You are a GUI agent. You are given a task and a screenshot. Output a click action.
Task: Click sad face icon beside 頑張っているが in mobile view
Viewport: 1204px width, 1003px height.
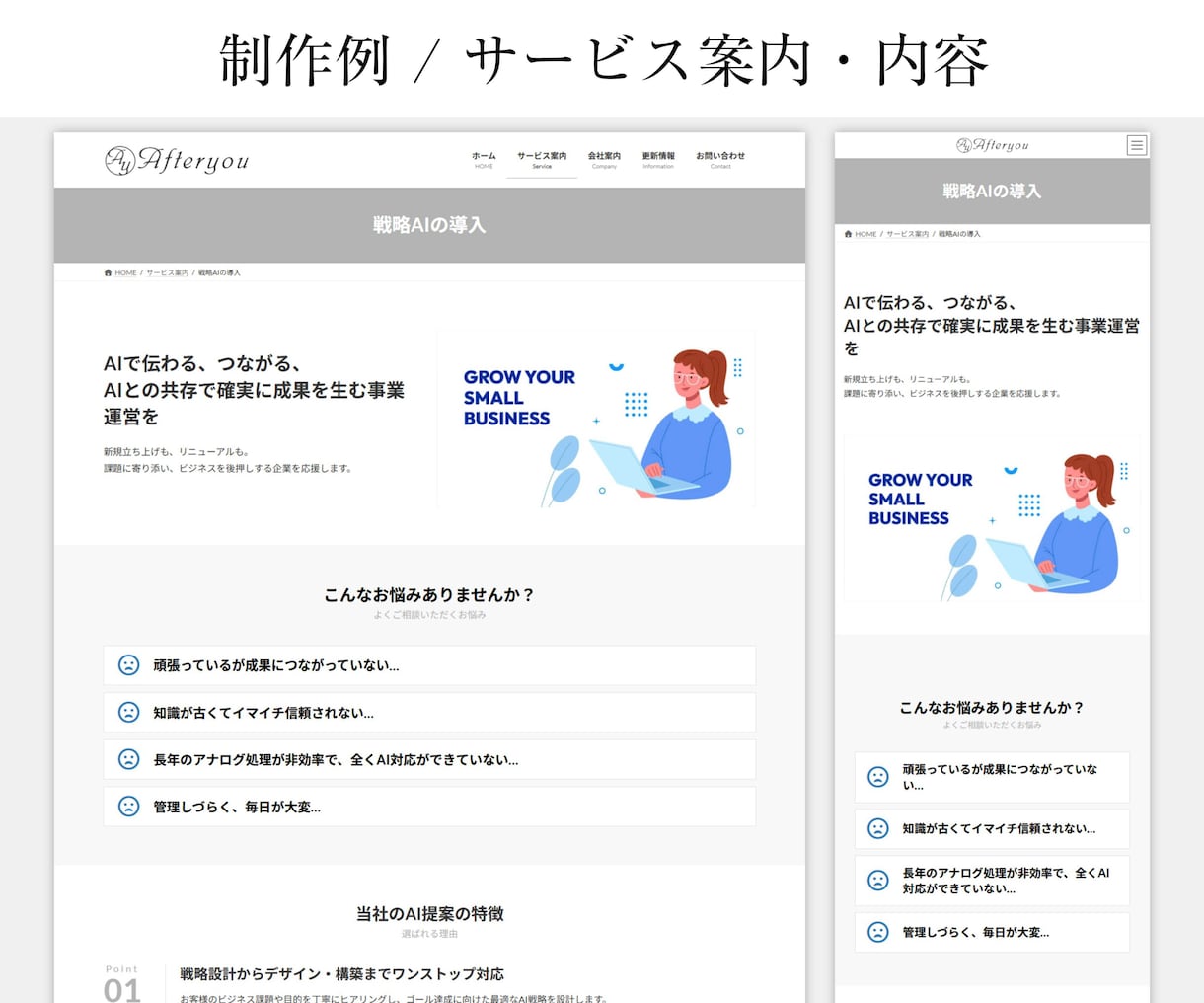tap(877, 777)
